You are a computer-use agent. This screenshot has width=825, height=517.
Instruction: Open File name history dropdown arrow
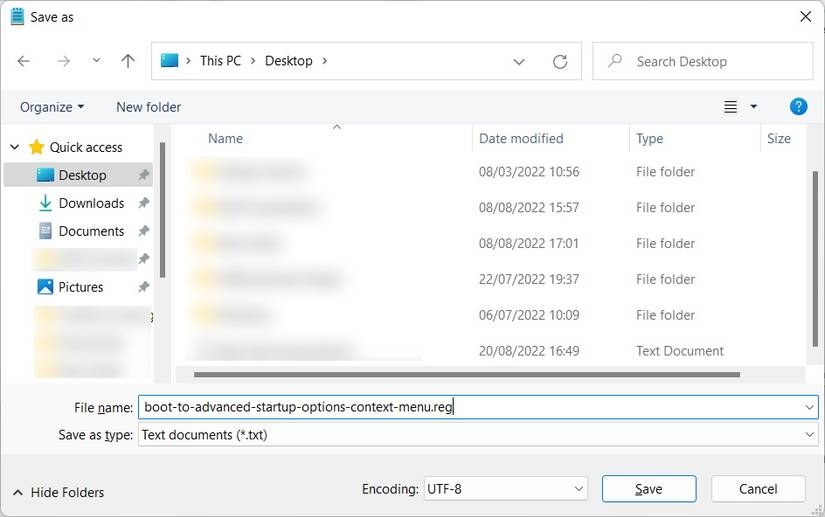[x=809, y=407]
